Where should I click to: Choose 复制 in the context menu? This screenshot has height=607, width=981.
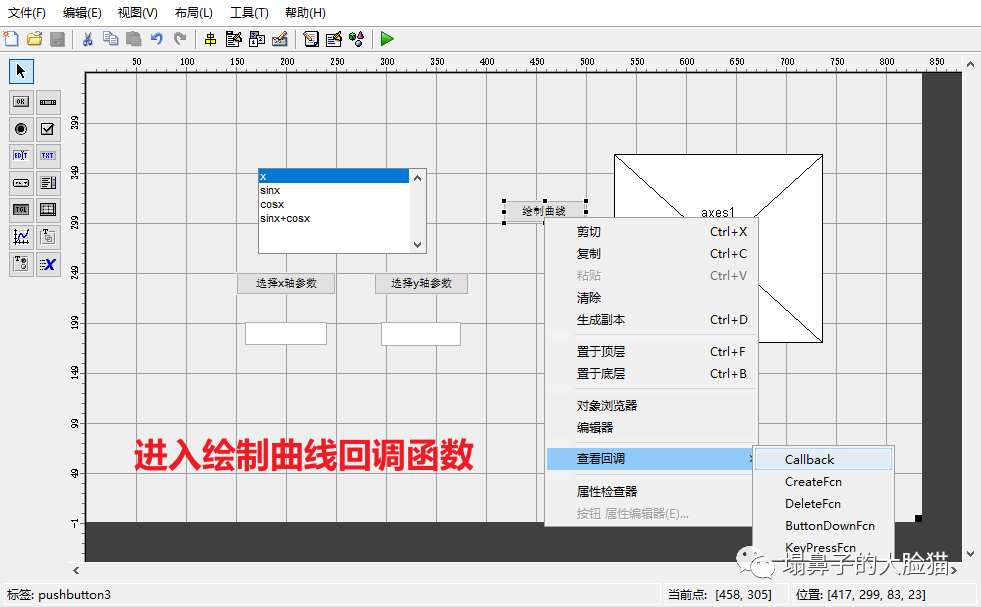tap(651, 253)
